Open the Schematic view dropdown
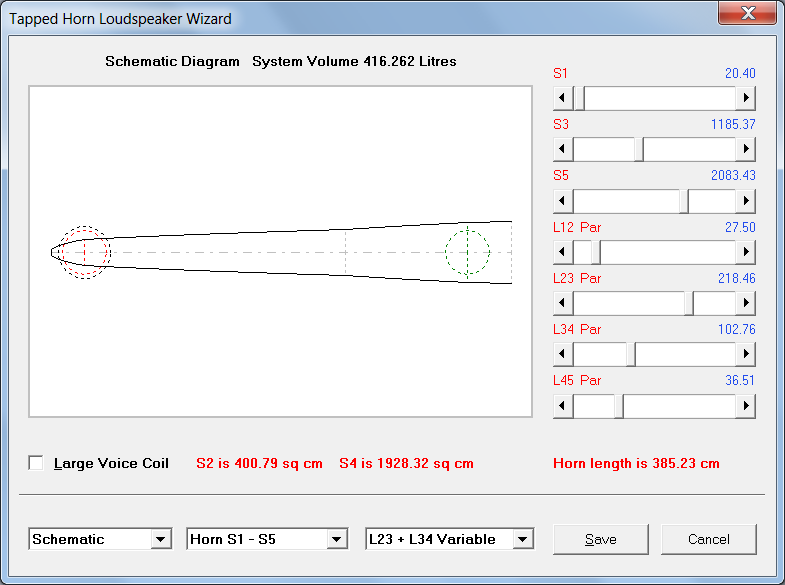 pos(160,539)
